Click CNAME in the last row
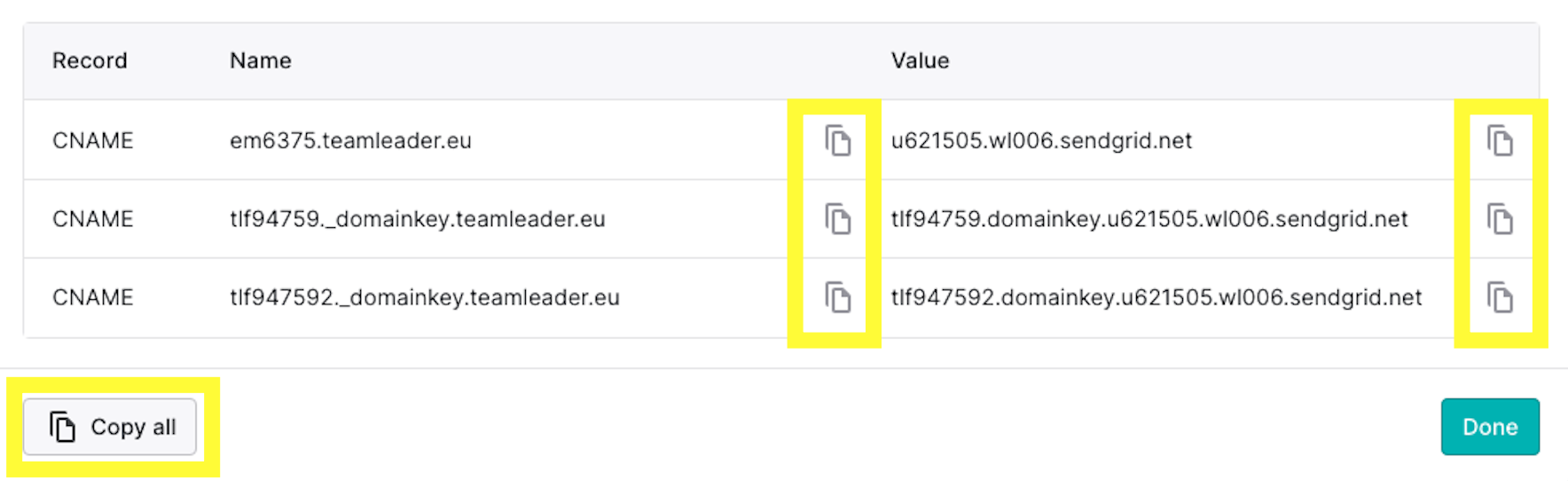1568x481 pixels. (x=93, y=297)
